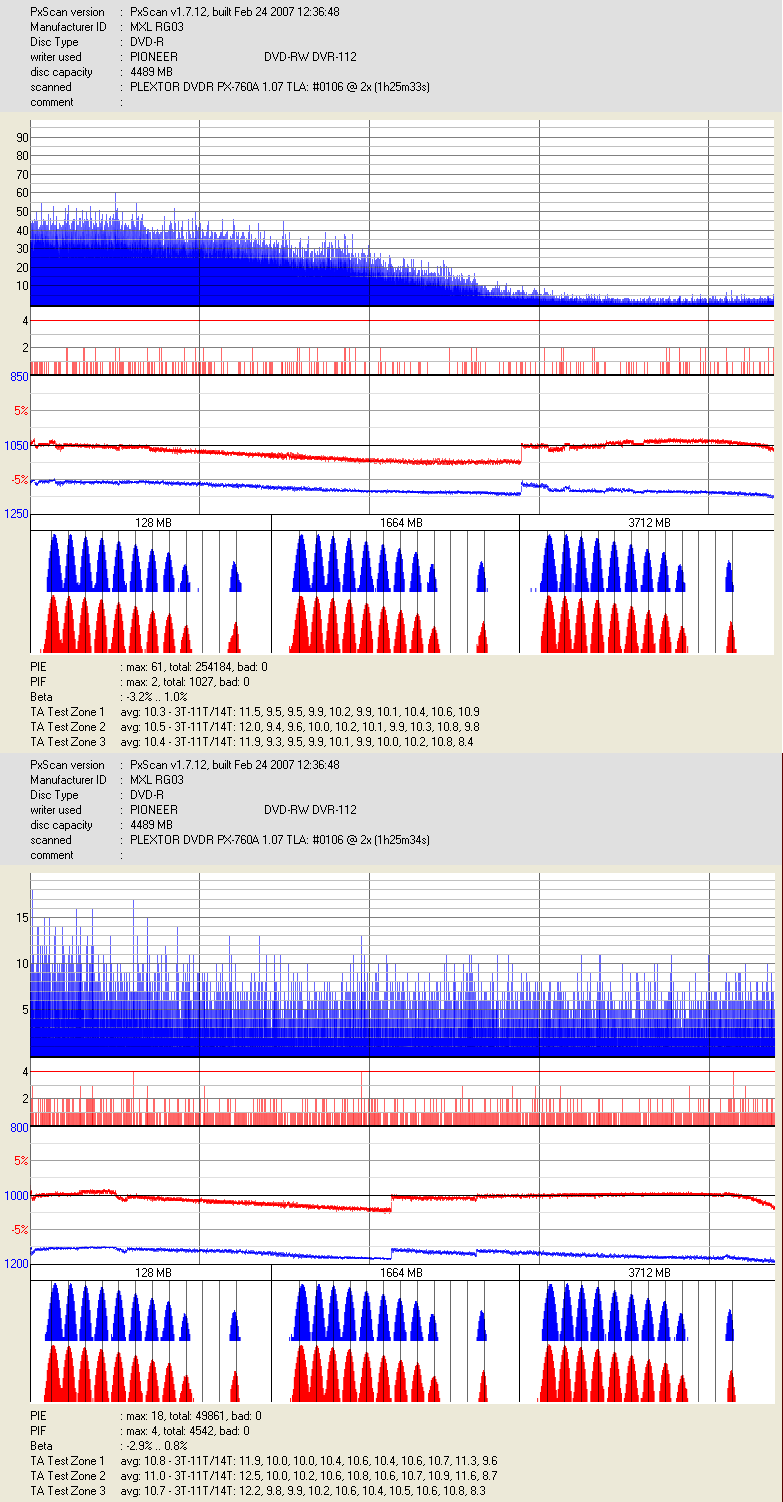Screen dimensions: 783x1502
Task: Click TA Test Zone 3 row with avg: 10.4
Action: tap(252, 741)
